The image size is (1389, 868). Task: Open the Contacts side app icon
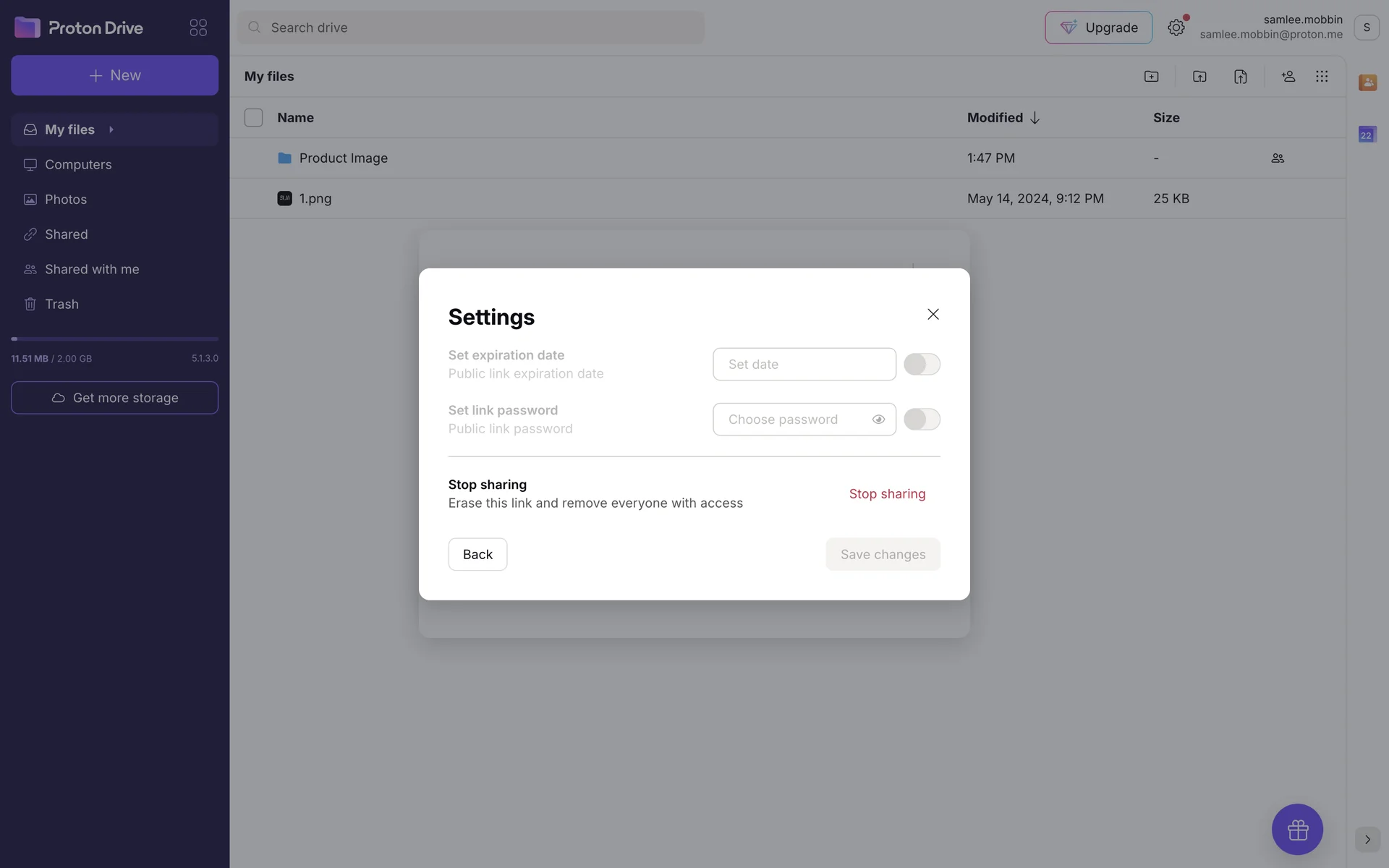click(1367, 82)
